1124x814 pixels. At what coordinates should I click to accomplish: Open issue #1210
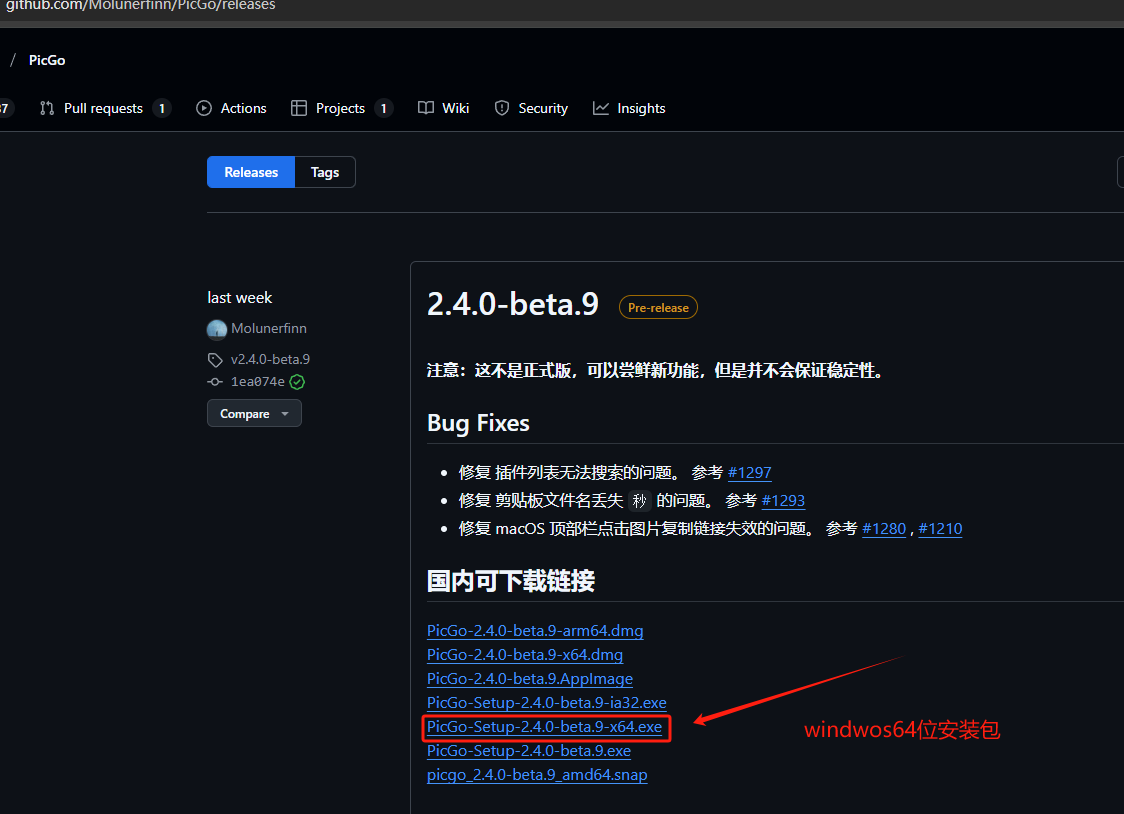click(x=940, y=529)
